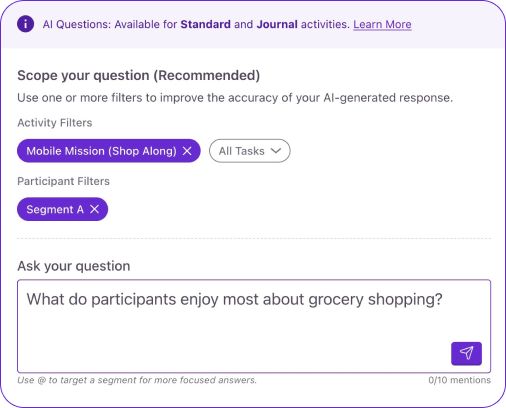Click the 'Scope your question (Recommended)' heading
506x408 pixels.
139,76
